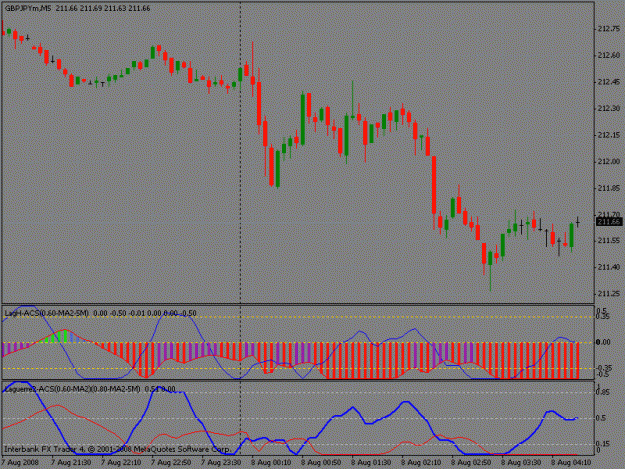This screenshot has width=625, height=469.
Task: Click the 212.00 price axis label
Action: tap(609, 161)
